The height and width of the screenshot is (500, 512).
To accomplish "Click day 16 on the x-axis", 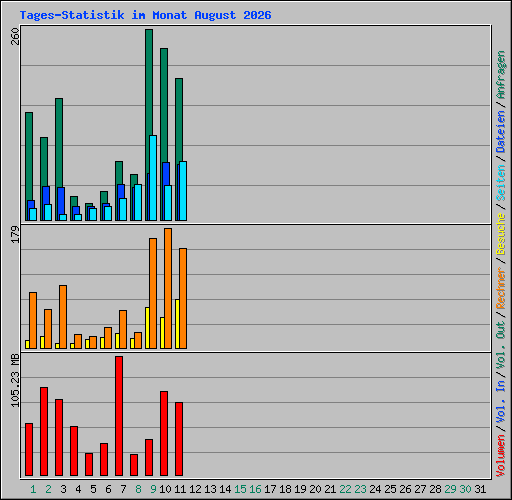I will pyautogui.click(x=255, y=489).
